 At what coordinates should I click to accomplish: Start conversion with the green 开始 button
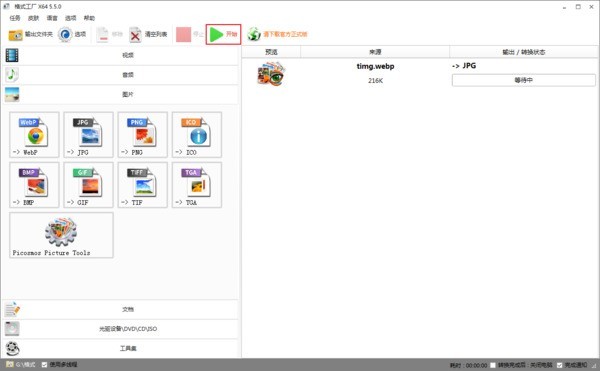(223, 34)
